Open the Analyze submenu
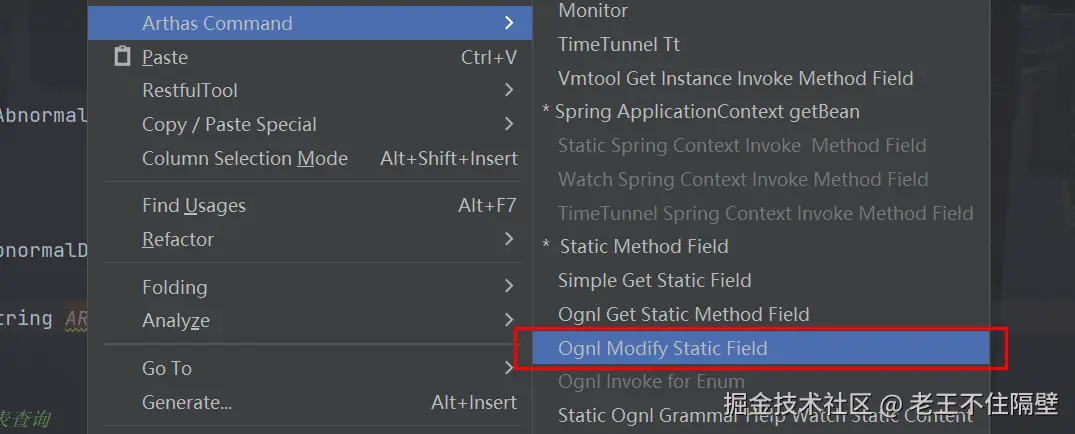Image resolution: width=1075 pixels, height=434 pixels. [176, 320]
